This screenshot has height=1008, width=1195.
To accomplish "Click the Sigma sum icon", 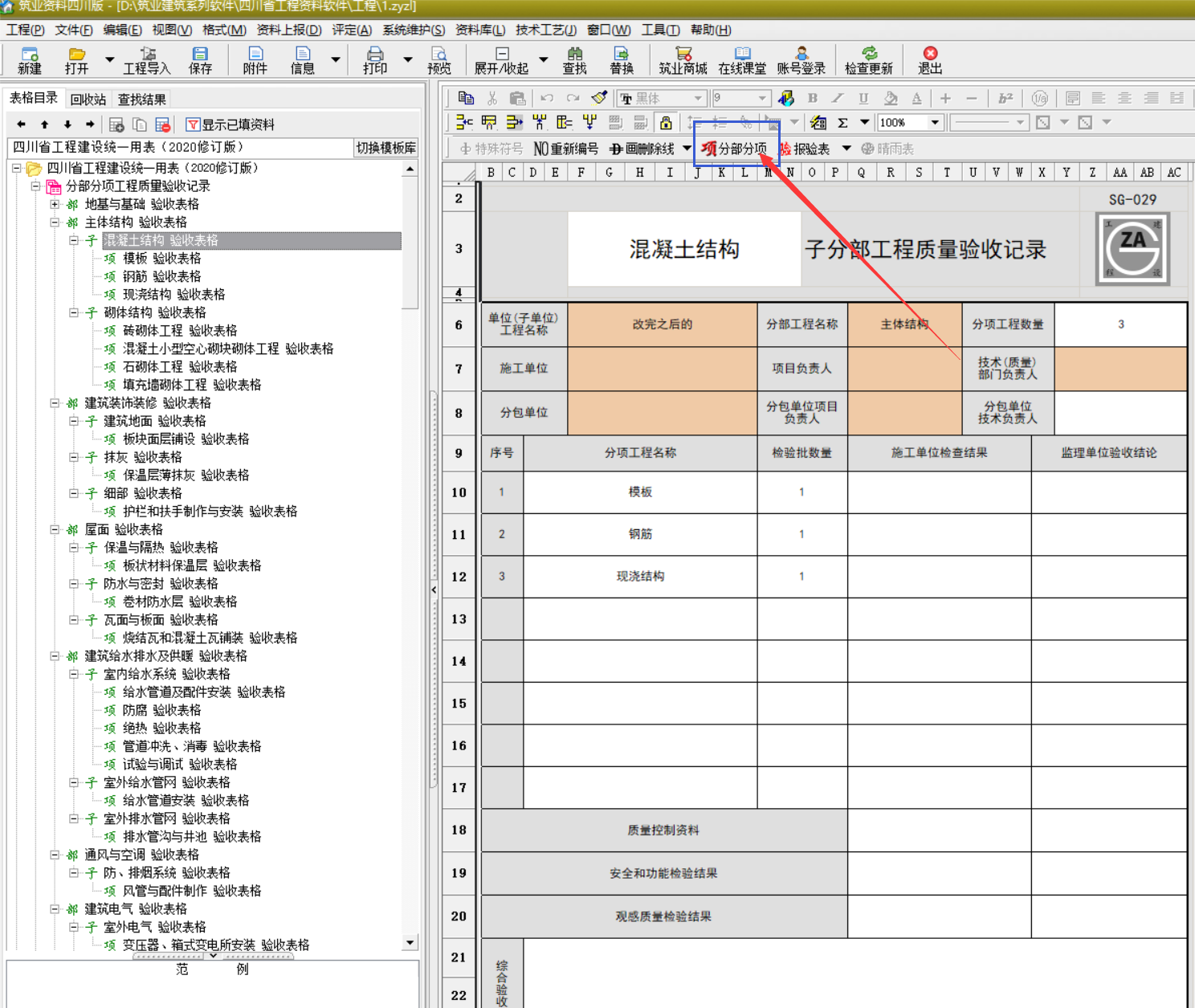I will point(843,123).
